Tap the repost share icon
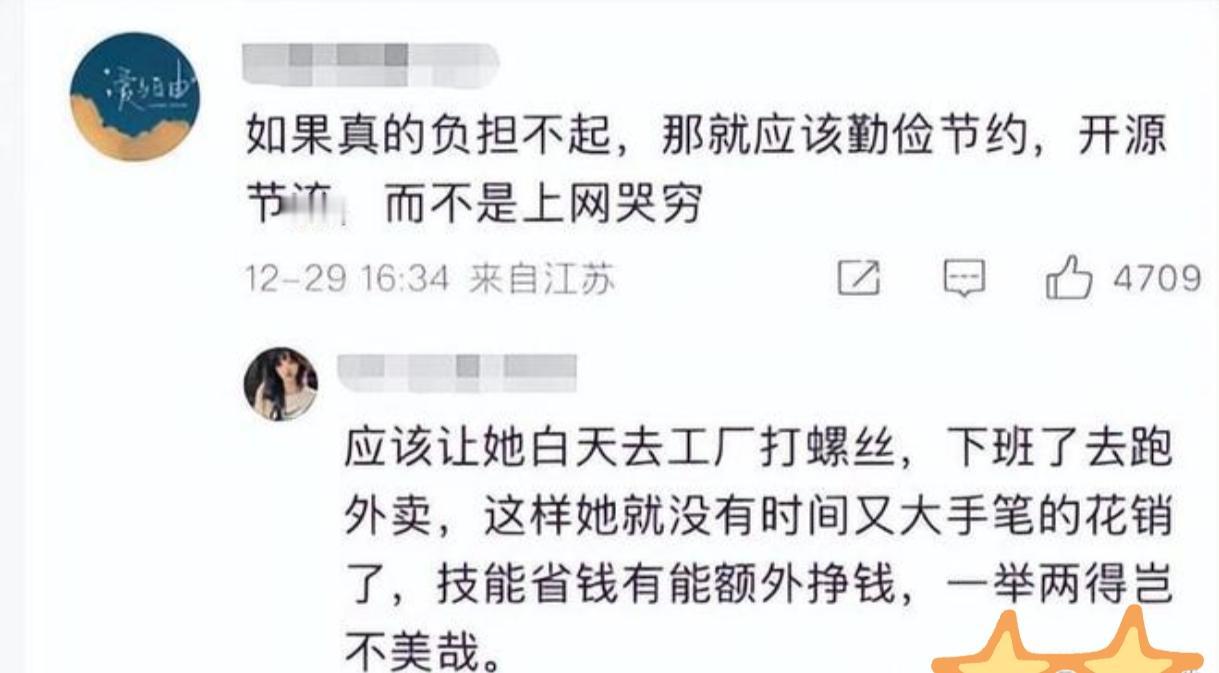The width and height of the screenshot is (1219, 673). coord(859,279)
